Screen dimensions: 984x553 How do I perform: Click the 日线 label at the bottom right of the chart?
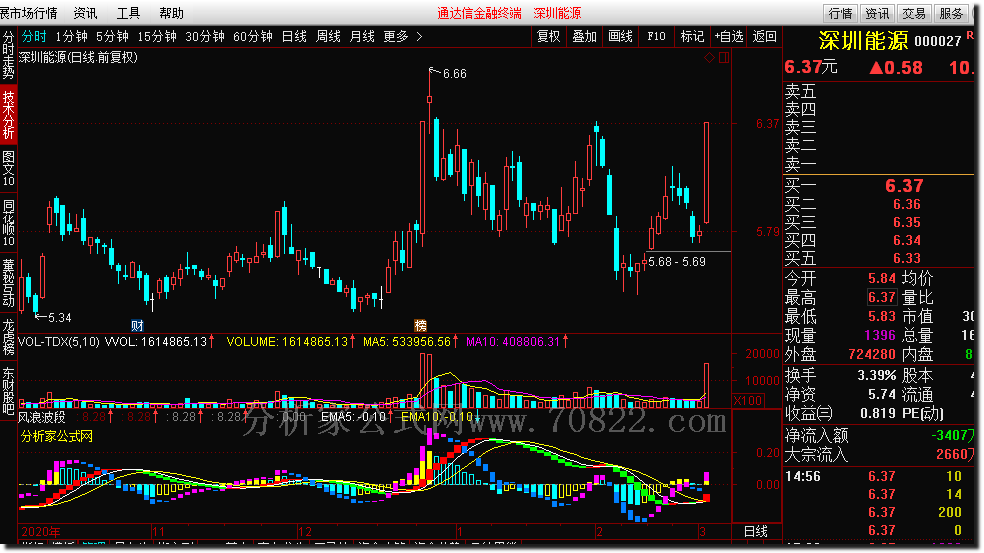(756, 531)
